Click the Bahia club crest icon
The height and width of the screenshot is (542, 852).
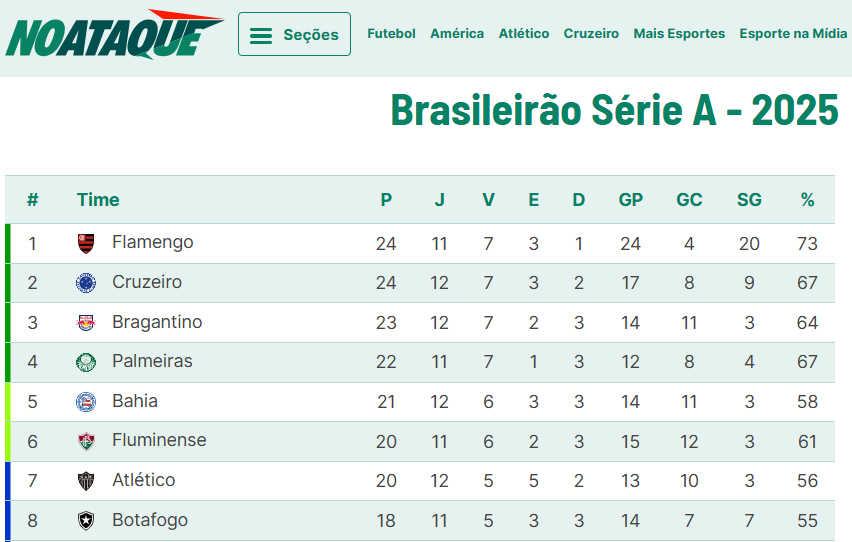(86, 402)
